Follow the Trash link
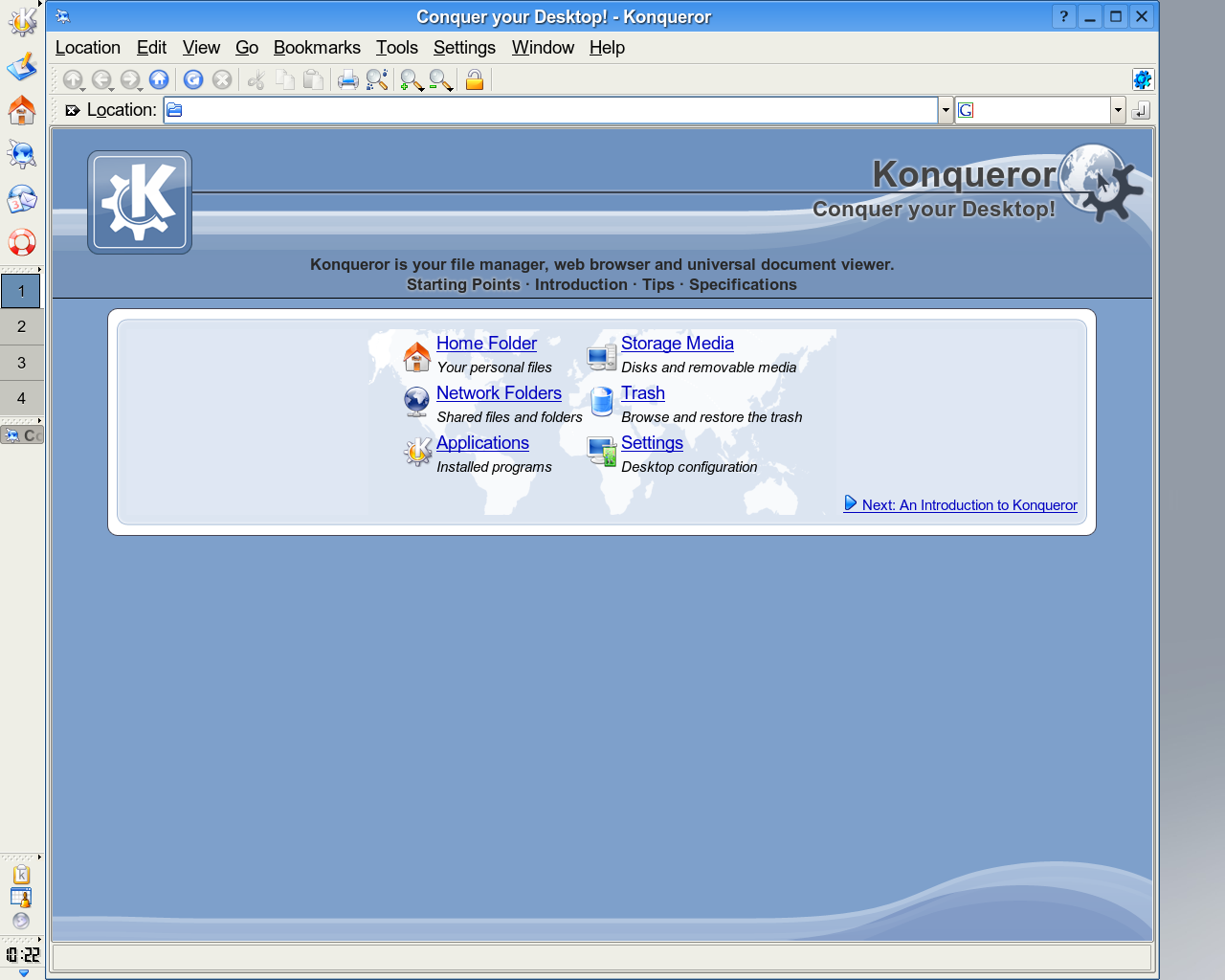The width and height of the screenshot is (1225, 980). [x=643, y=393]
